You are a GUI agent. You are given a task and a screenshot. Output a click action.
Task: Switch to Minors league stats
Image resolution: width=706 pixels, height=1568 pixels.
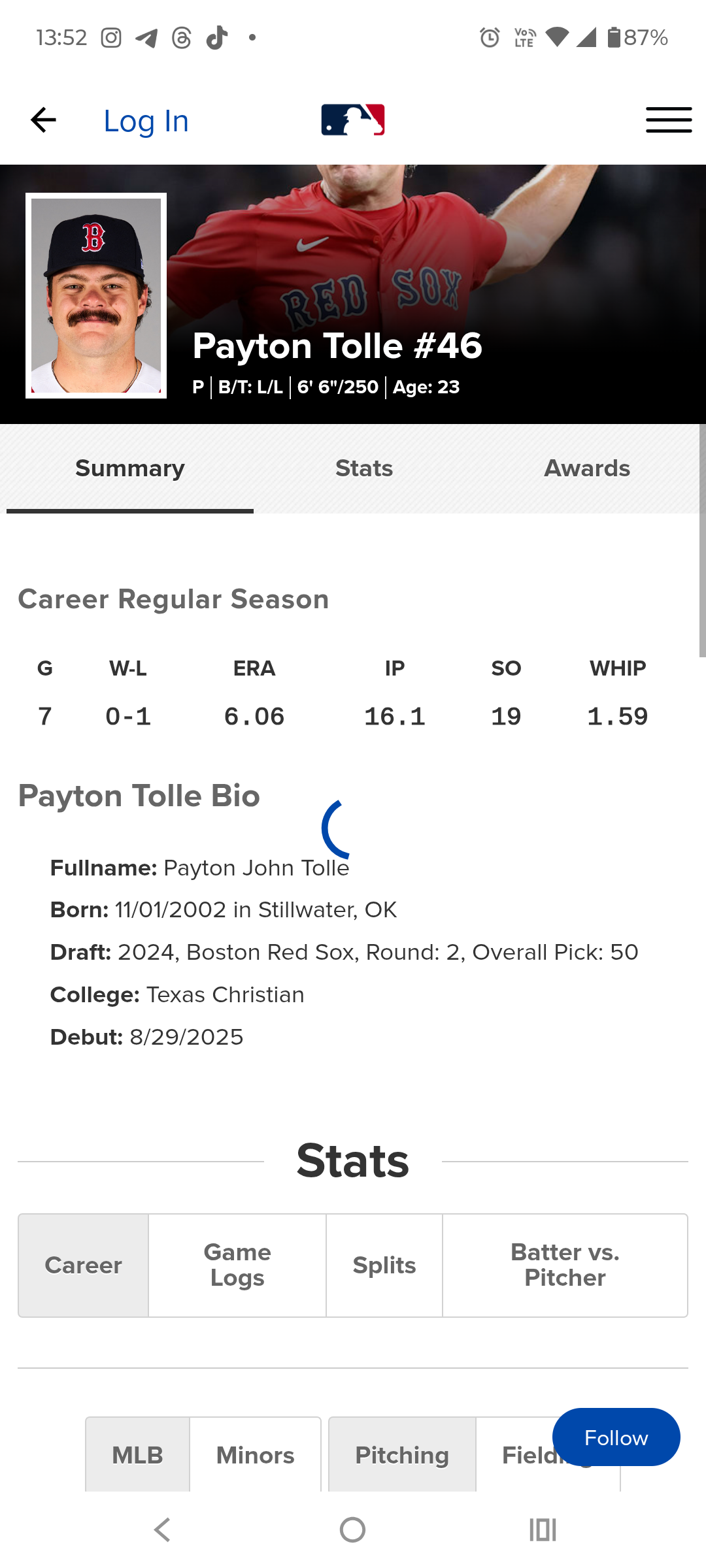pyautogui.click(x=255, y=1455)
